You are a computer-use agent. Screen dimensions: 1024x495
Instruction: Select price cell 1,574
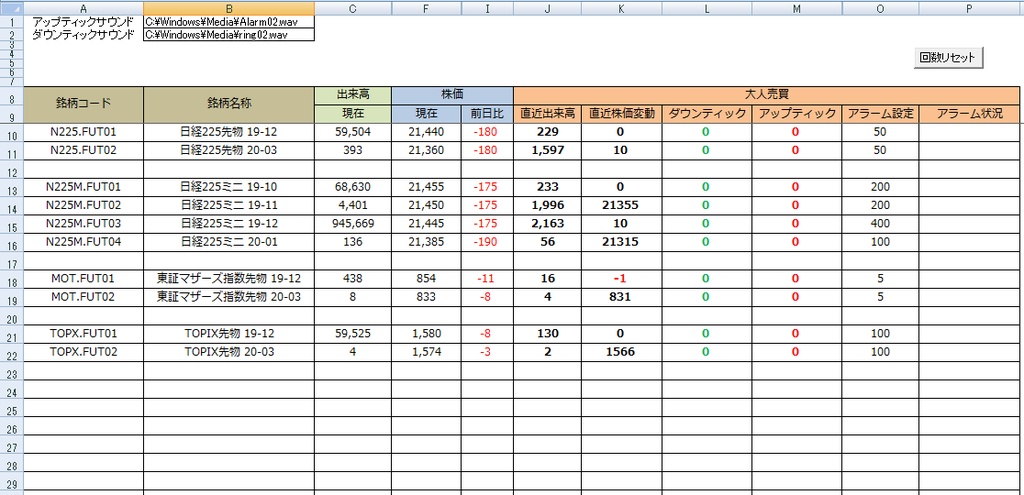(x=426, y=352)
